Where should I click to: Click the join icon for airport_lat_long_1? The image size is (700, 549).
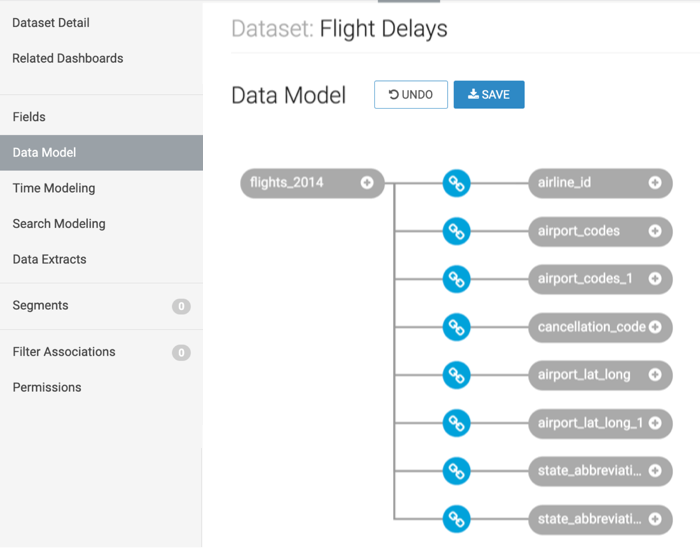click(456, 423)
